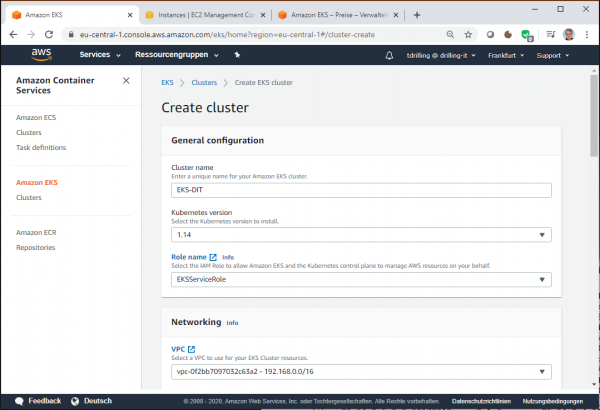
Task: Click the site lock icon in address bar
Action: [x=71, y=34]
